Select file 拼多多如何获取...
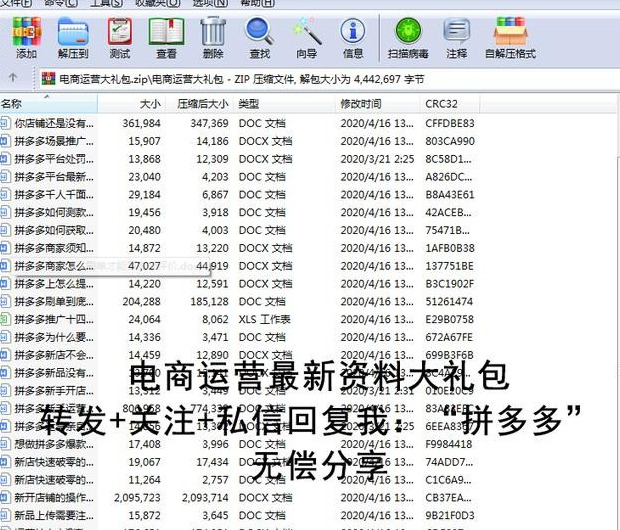620x530 pixels. tap(54, 230)
